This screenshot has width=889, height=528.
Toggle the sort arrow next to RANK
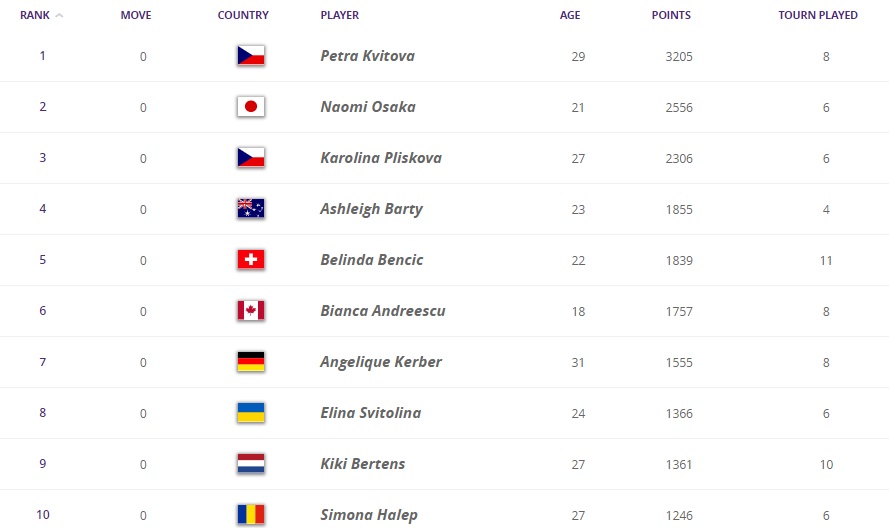pos(59,15)
